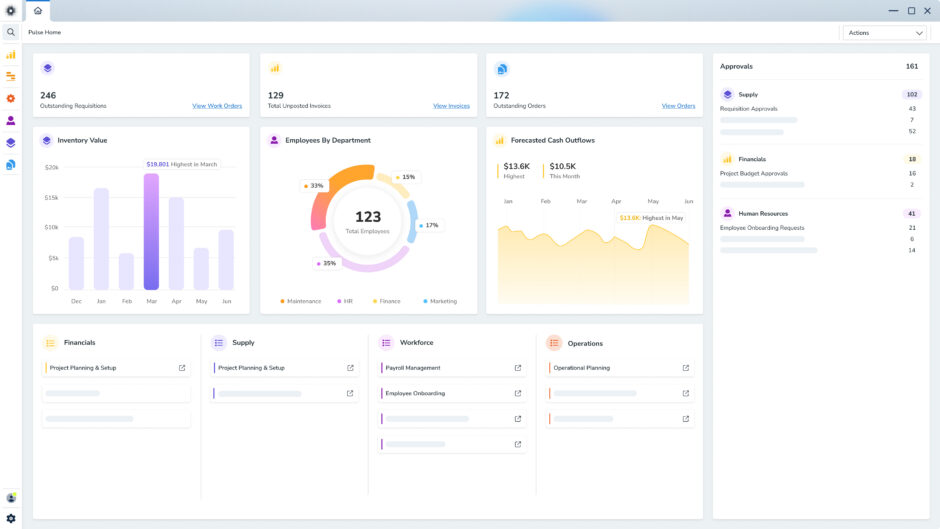940x529 pixels.
Task: Select the orange gear sidebar icon
Action: coord(11,98)
